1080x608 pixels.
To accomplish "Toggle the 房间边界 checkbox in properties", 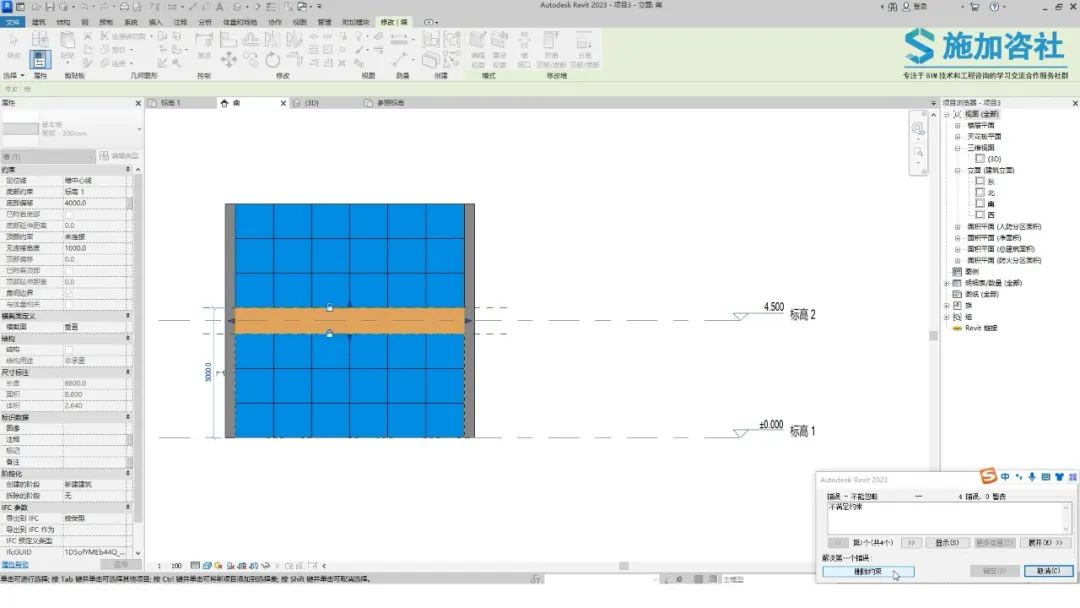I will click(x=68, y=293).
